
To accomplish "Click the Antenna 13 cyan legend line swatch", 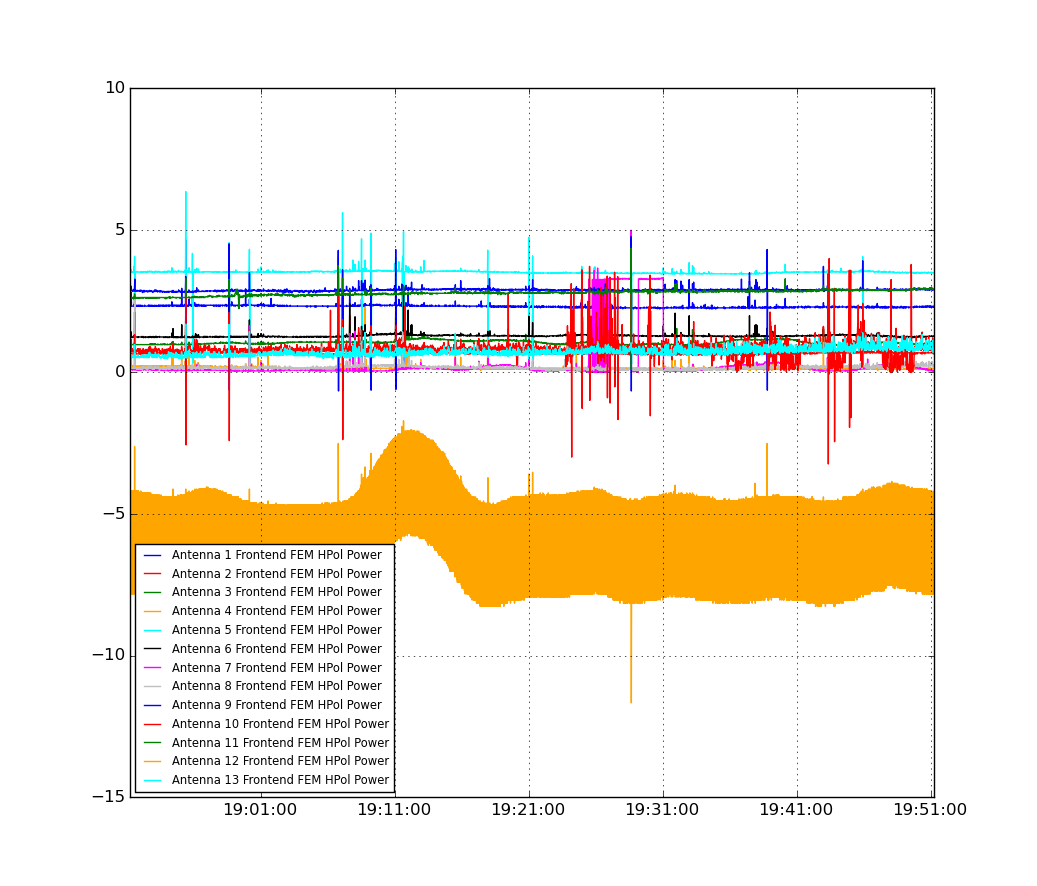I will [x=153, y=780].
